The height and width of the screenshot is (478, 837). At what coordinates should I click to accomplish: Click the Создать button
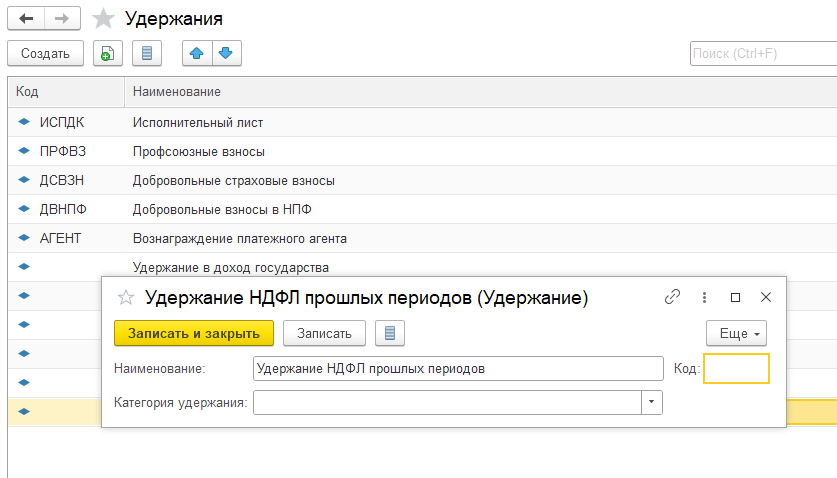pos(45,53)
